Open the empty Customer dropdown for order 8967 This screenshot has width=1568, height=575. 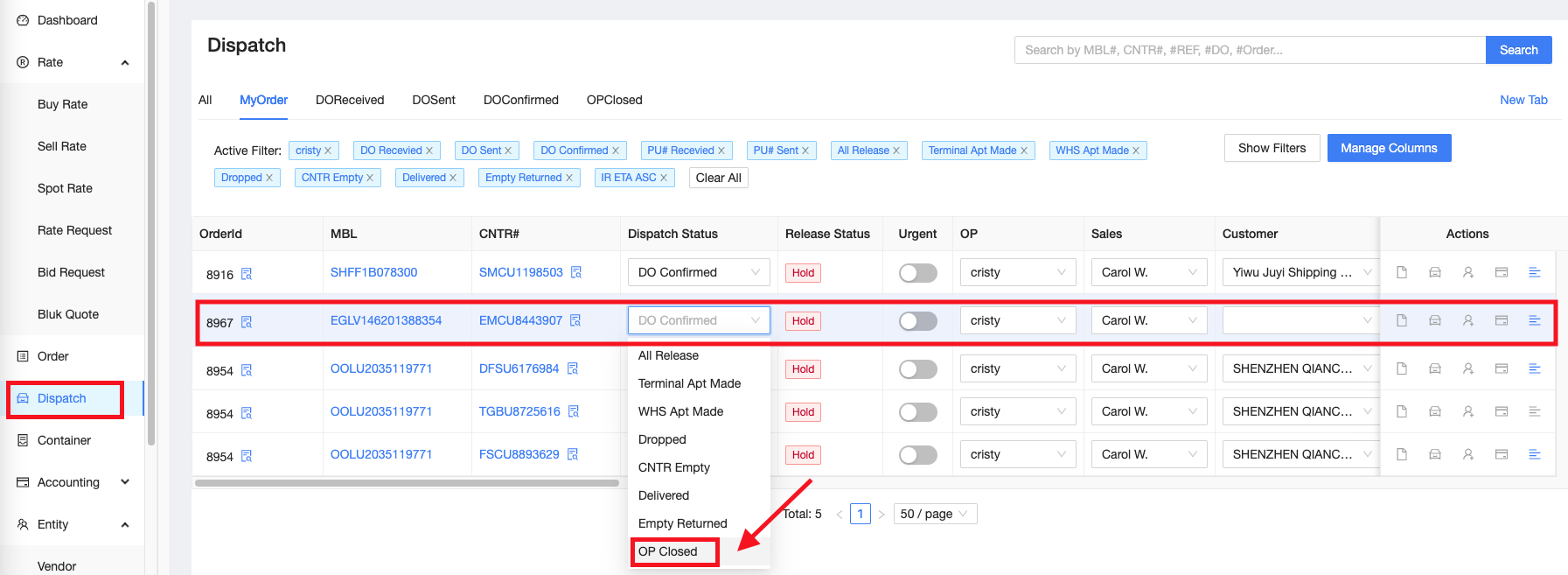pos(1298,320)
